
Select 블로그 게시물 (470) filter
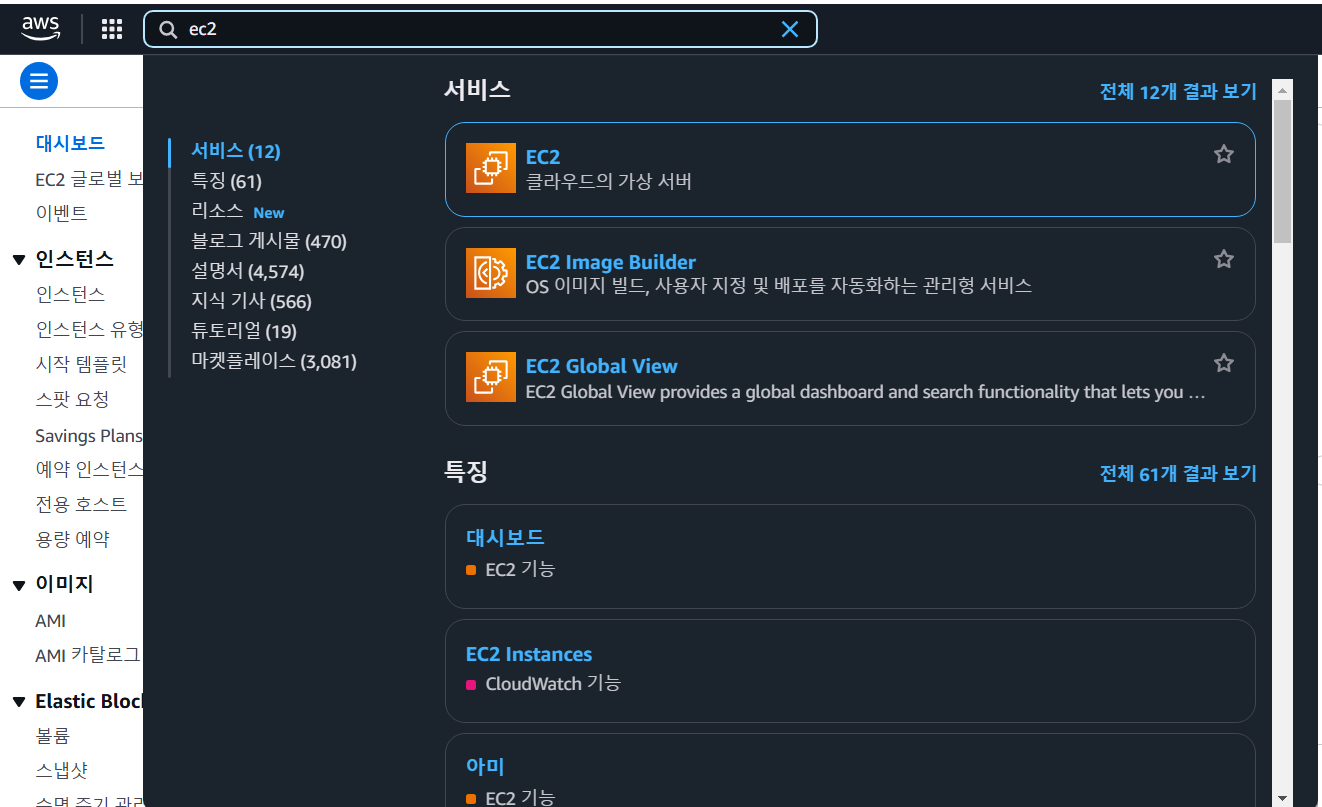click(x=269, y=241)
